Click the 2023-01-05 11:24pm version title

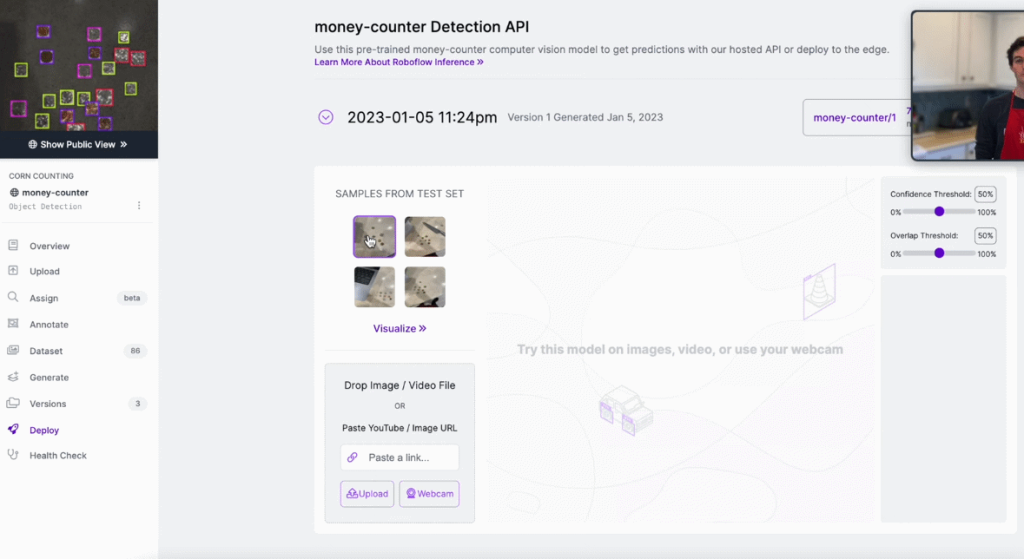[x=422, y=117]
